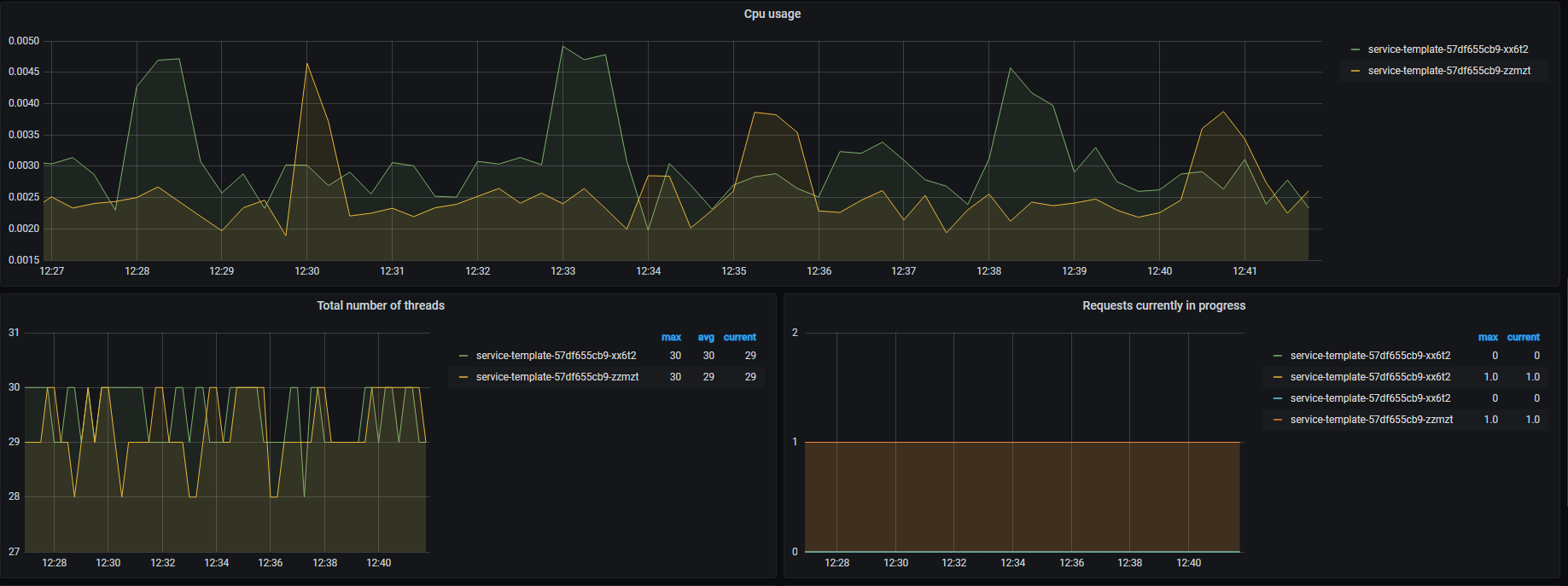Toggle xx6t2 series in the threads legend
The image size is (1568, 586).
556,356
